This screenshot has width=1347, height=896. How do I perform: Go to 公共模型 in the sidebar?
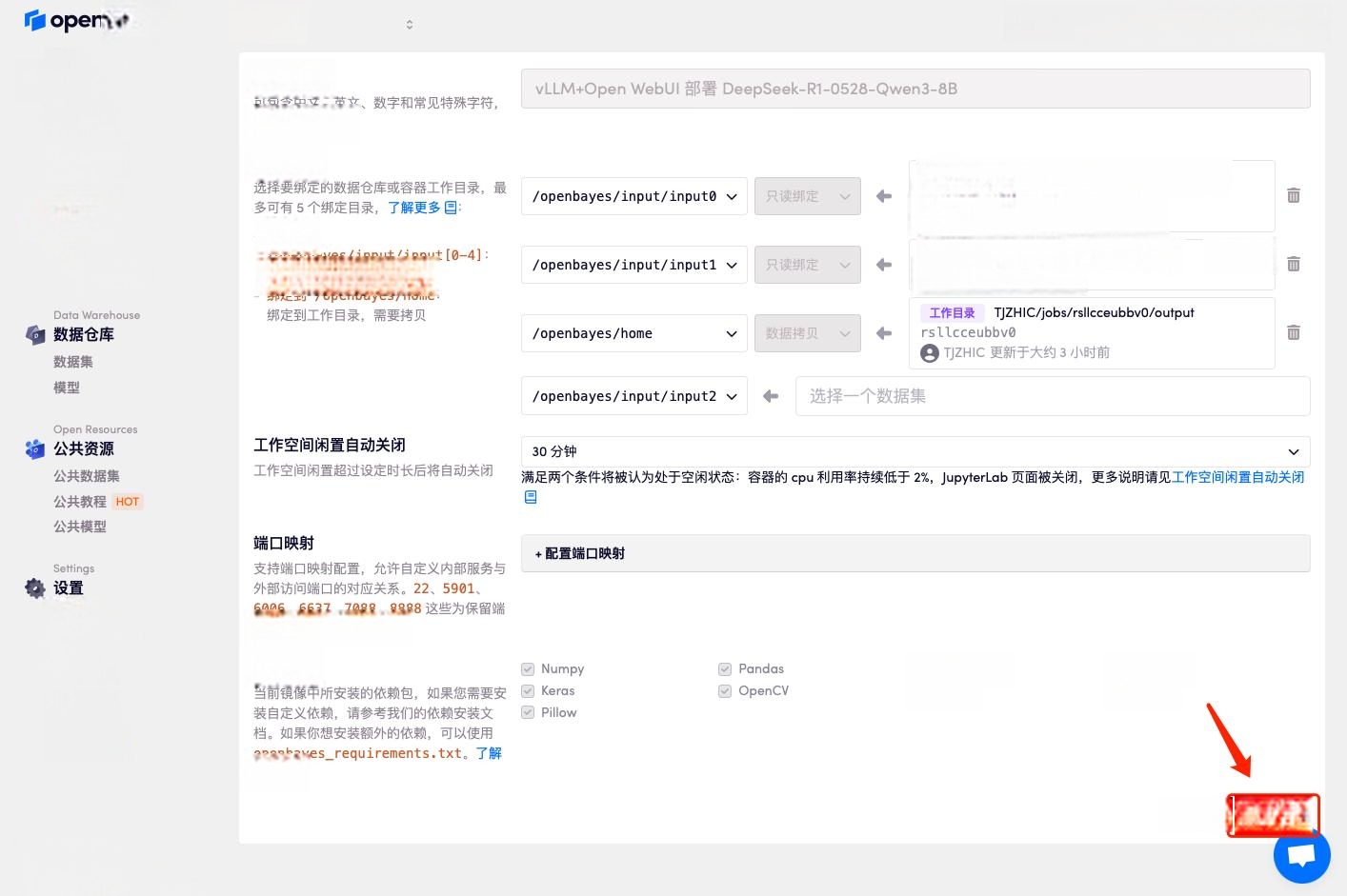pos(80,527)
